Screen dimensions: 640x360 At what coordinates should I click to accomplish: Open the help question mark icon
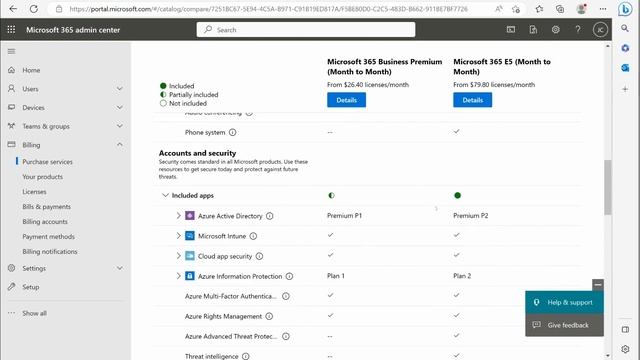[x=578, y=29]
